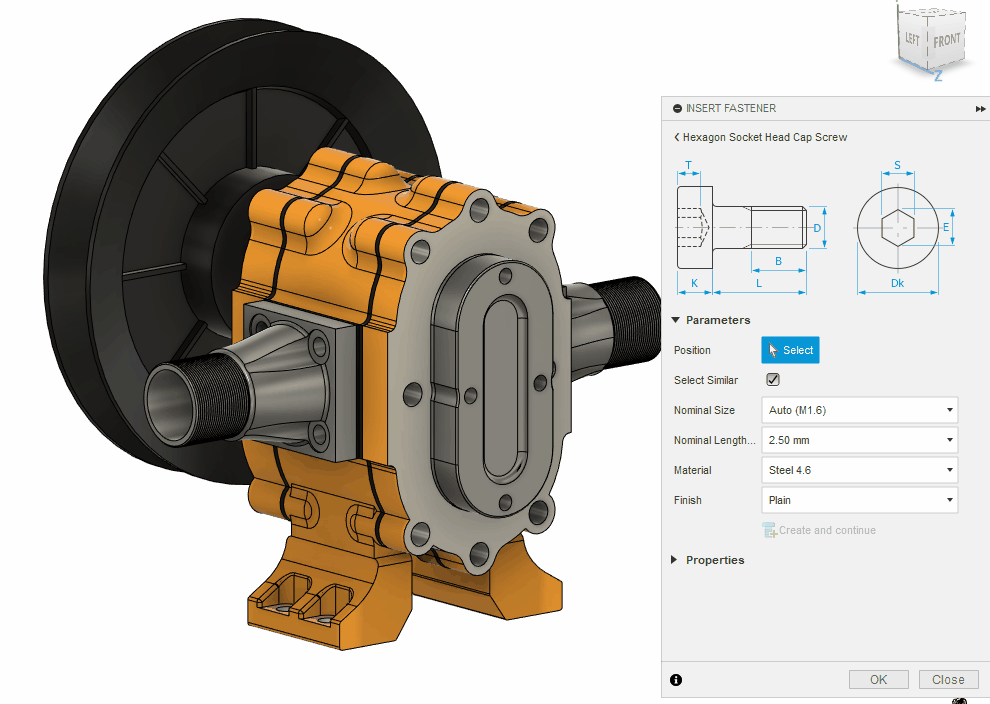990x704 pixels.
Task: Dismiss the dialog with Close
Action: (x=947, y=679)
